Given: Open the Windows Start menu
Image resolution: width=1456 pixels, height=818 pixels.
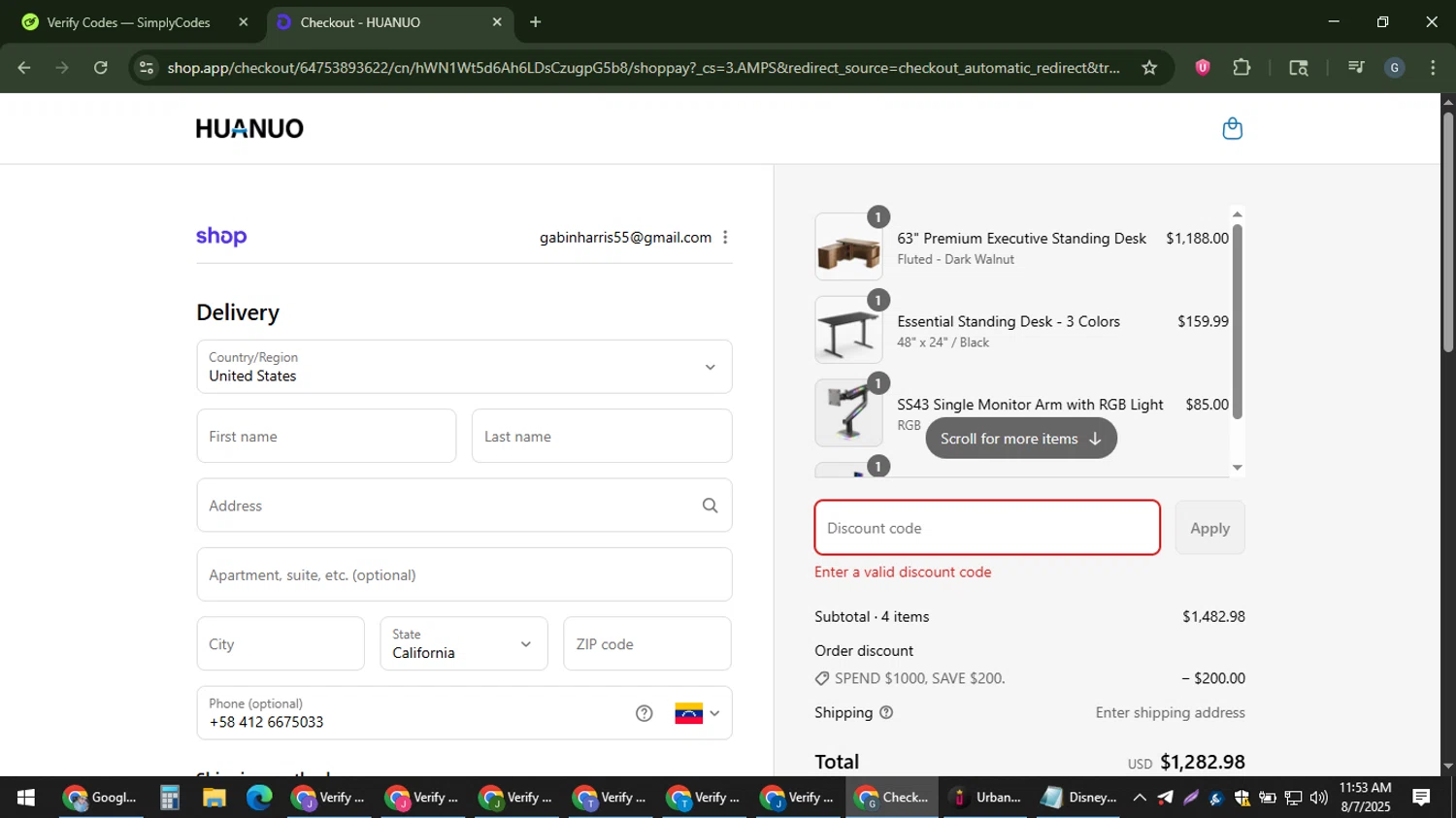Looking at the screenshot, I should coord(26,798).
